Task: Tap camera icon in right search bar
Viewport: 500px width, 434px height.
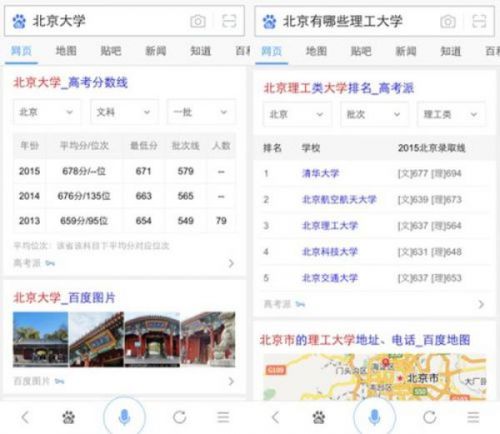Action: pos(448,22)
